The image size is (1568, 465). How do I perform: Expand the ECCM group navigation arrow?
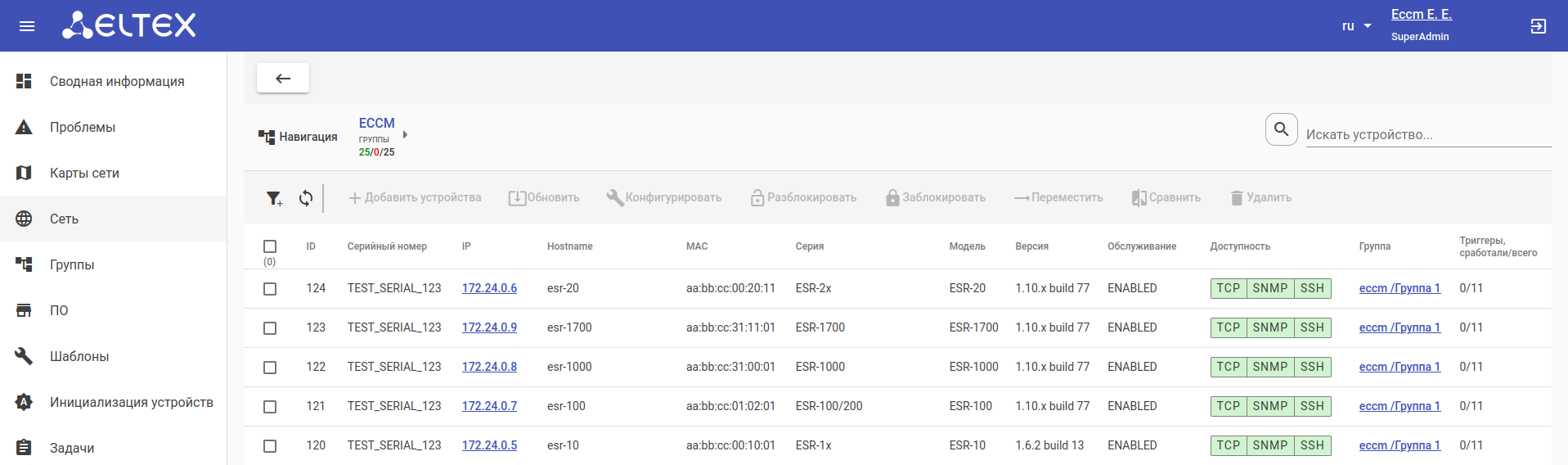click(405, 134)
